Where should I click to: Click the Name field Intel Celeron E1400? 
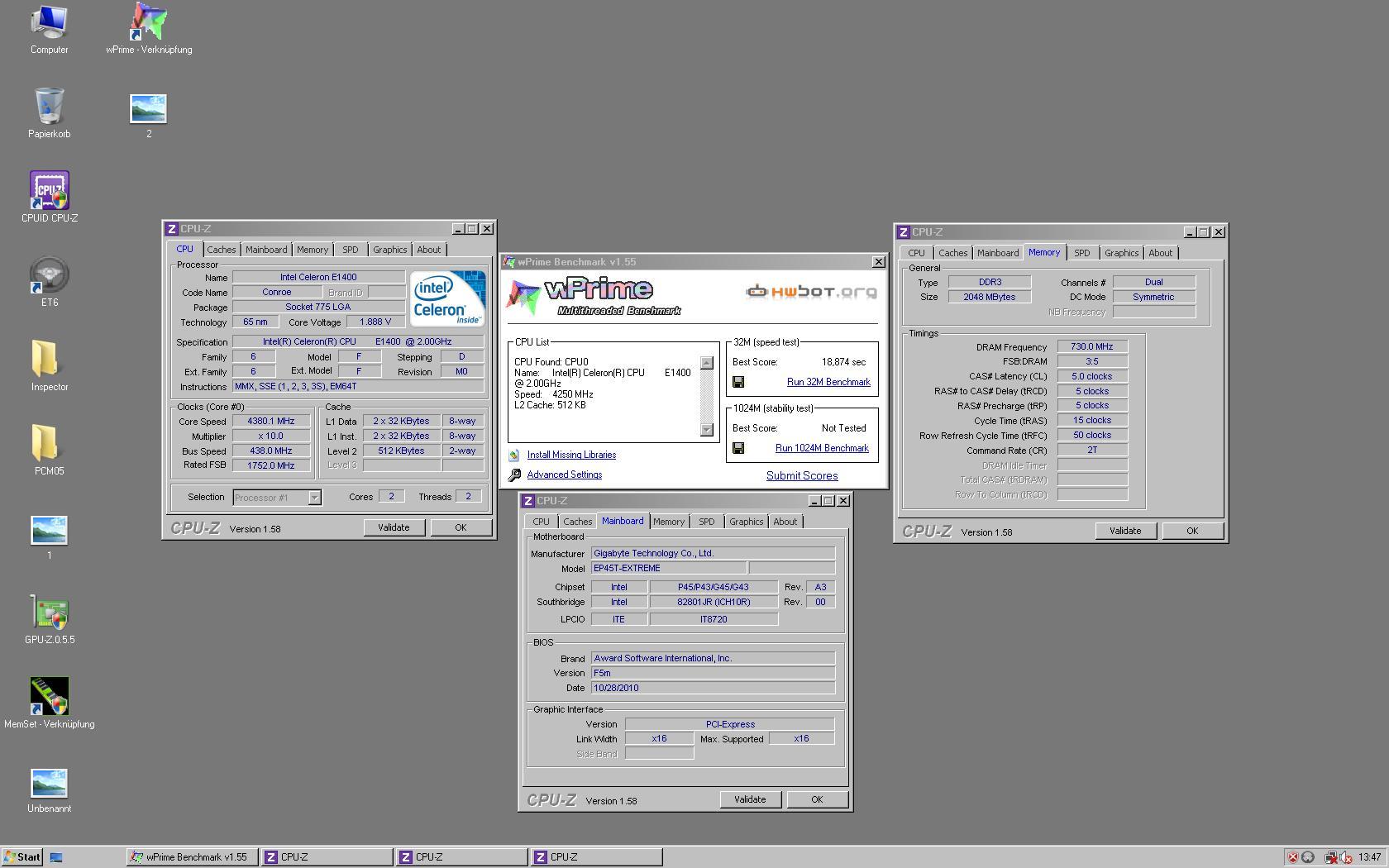(x=318, y=277)
